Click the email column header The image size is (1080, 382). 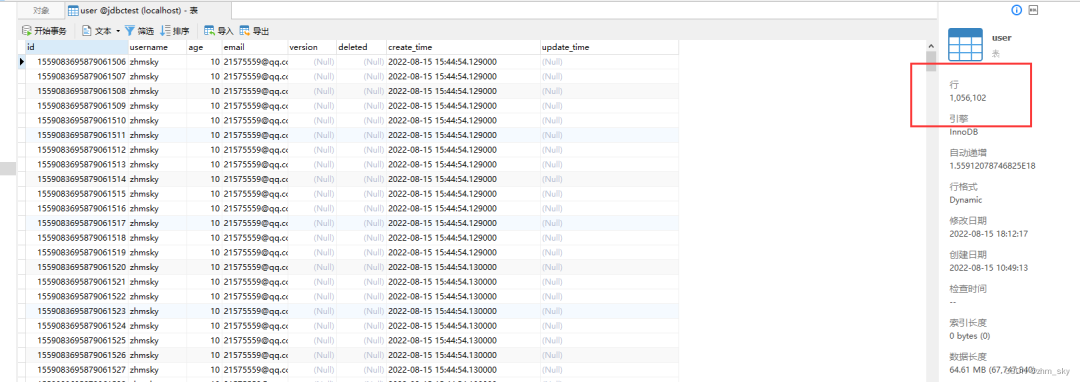point(254,47)
